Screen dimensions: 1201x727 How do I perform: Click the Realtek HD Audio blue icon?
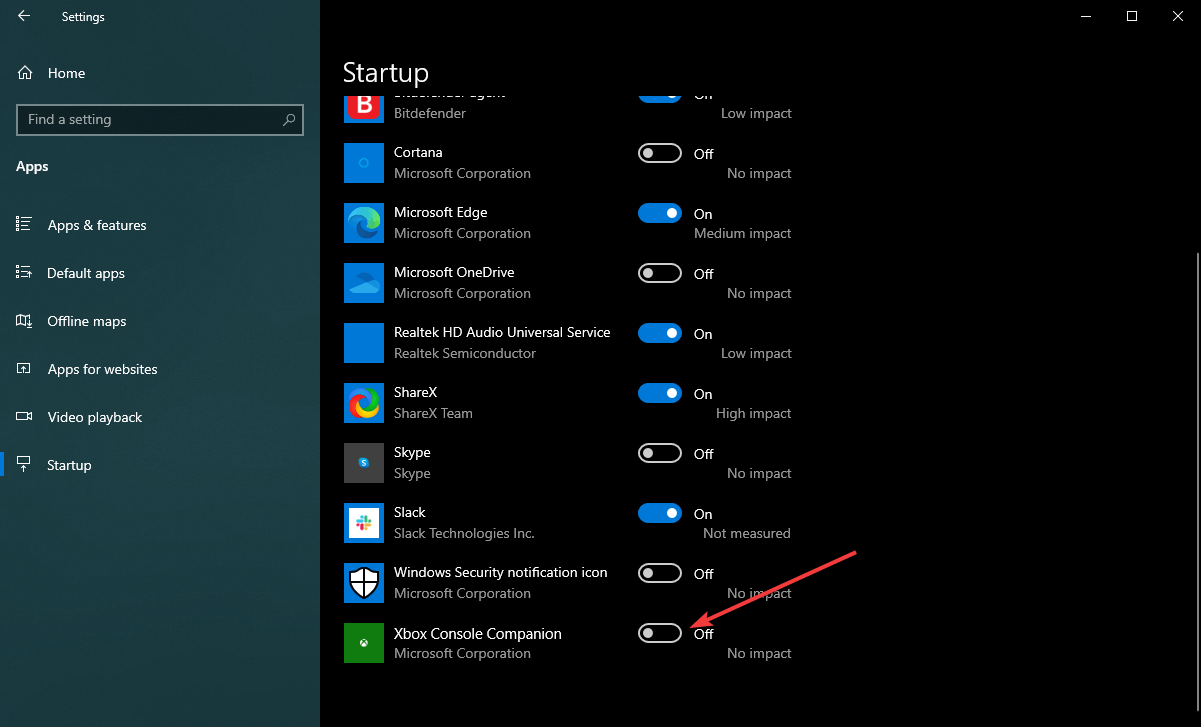(364, 343)
